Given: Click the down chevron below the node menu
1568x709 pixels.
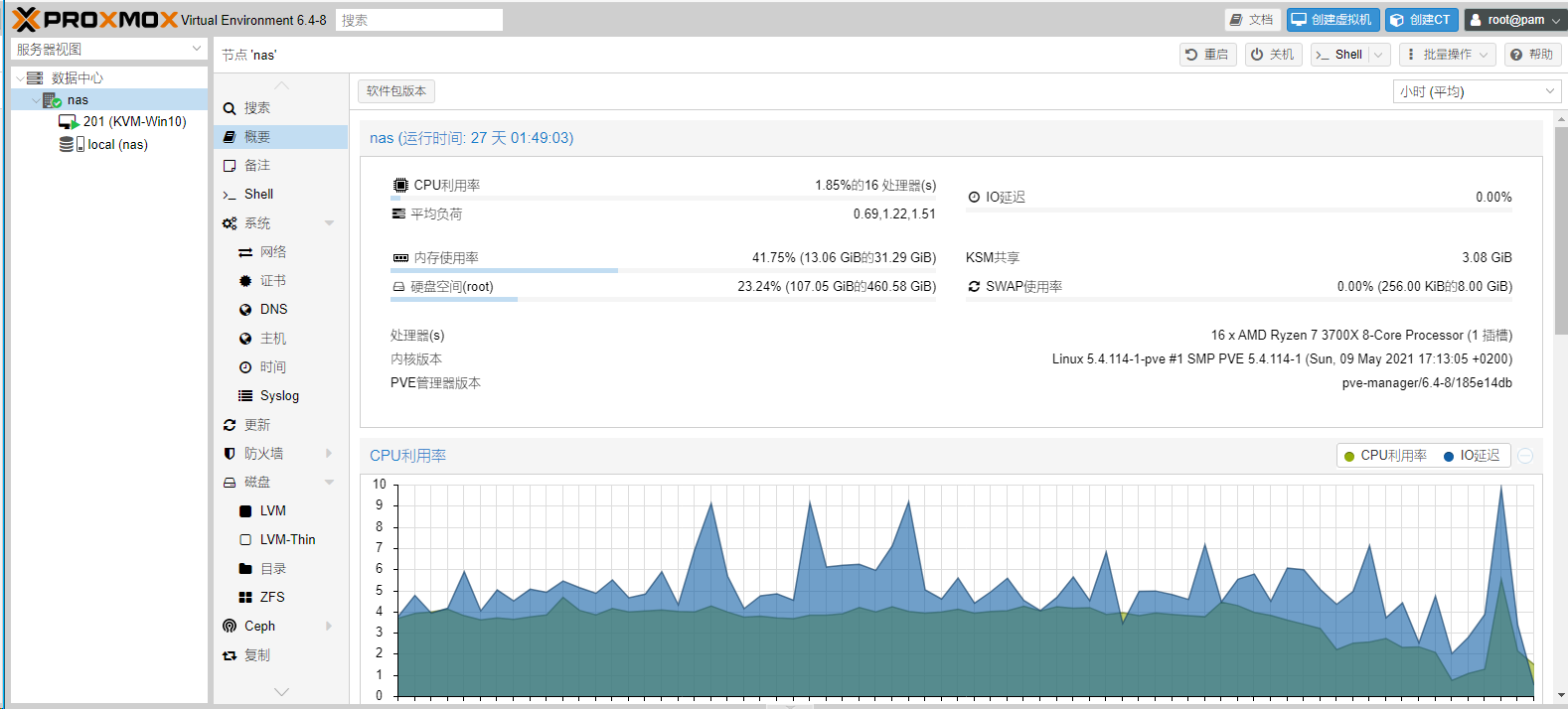Looking at the screenshot, I should click(281, 691).
